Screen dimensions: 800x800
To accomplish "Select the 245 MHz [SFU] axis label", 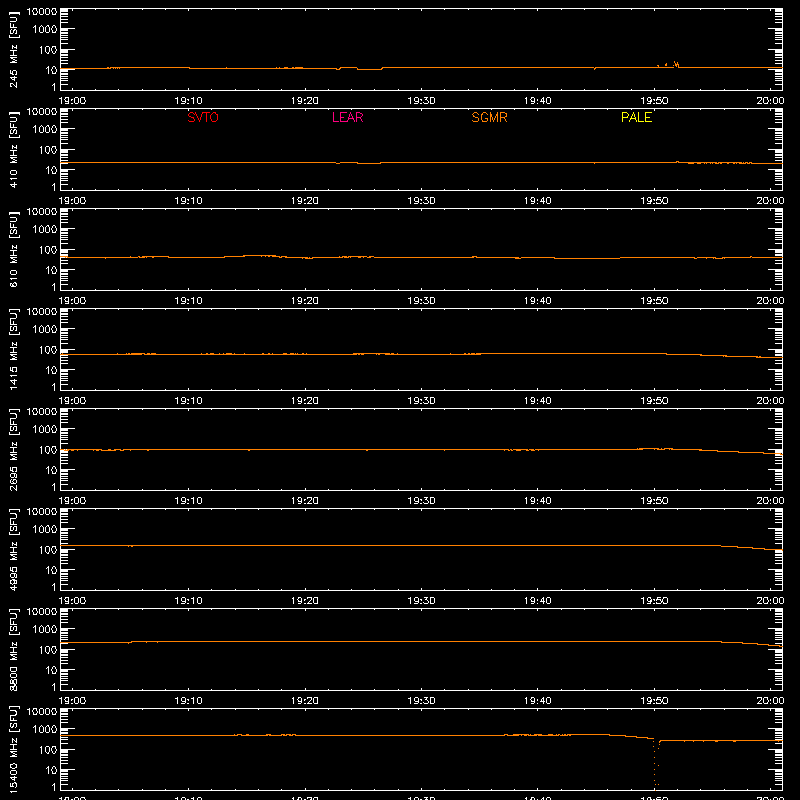I will tap(13, 49).
